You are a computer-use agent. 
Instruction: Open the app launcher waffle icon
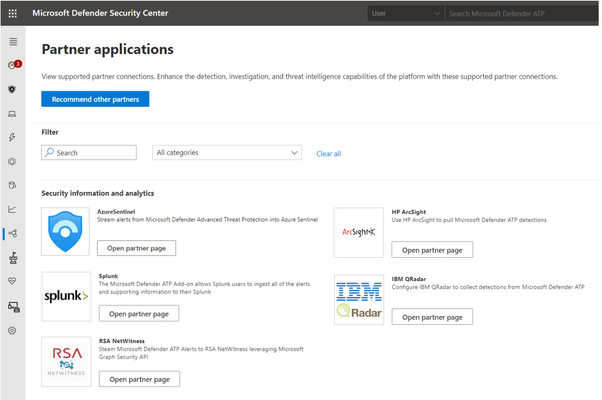coord(13,13)
